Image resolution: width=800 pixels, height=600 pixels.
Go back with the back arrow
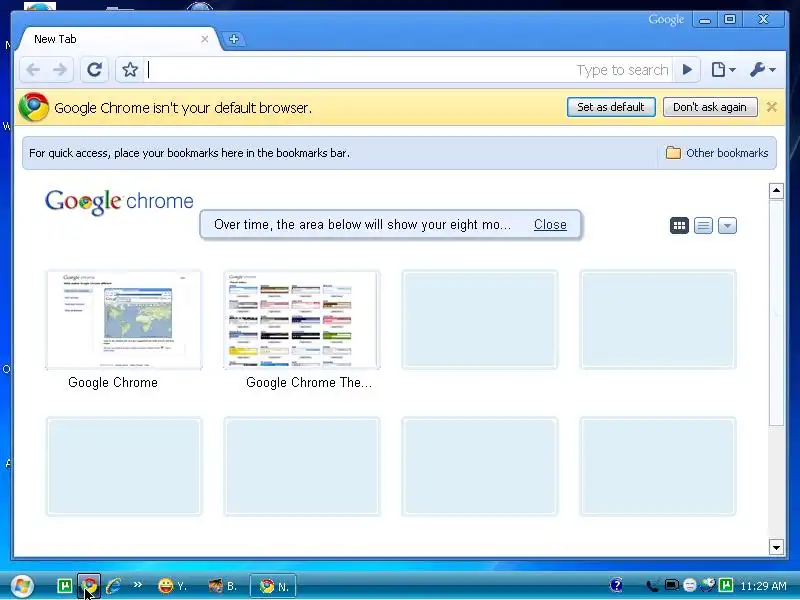tap(33, 69)
